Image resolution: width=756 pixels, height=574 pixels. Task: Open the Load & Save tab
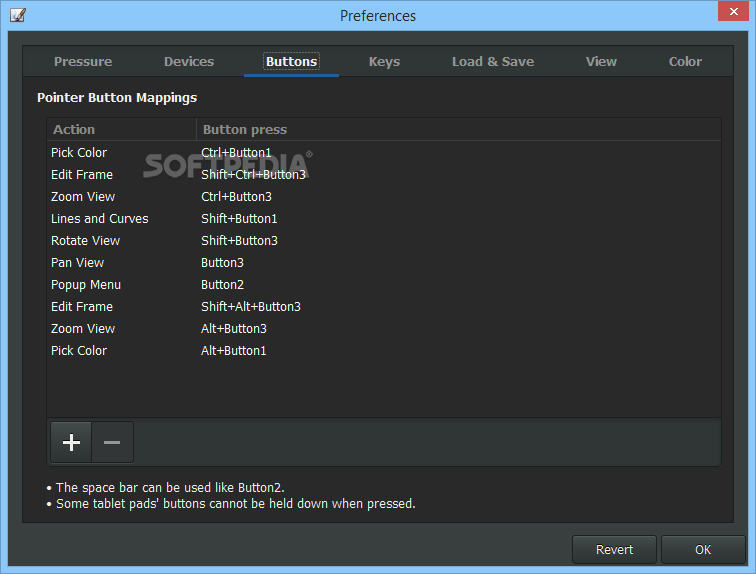493,62
